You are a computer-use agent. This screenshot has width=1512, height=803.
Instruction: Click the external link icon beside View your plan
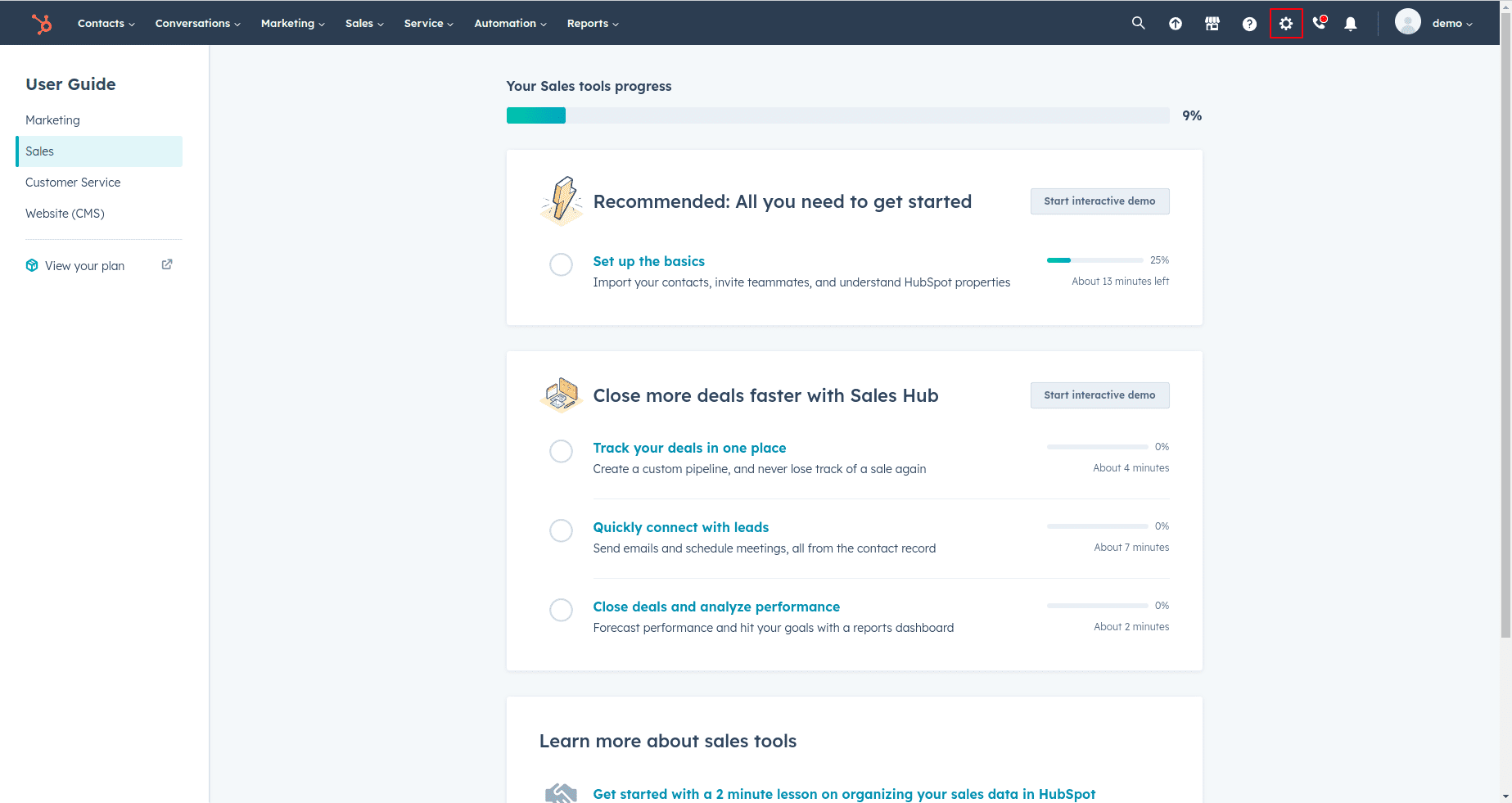tap(167, 264)
